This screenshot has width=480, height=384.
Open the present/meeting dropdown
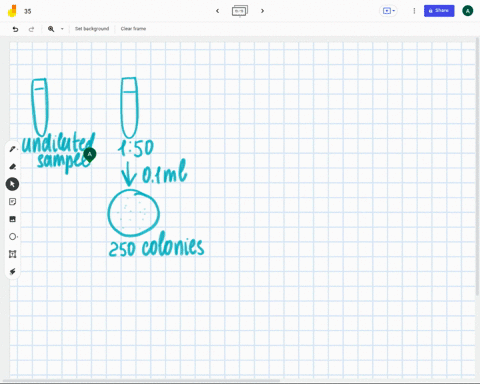tap(388, 11)
